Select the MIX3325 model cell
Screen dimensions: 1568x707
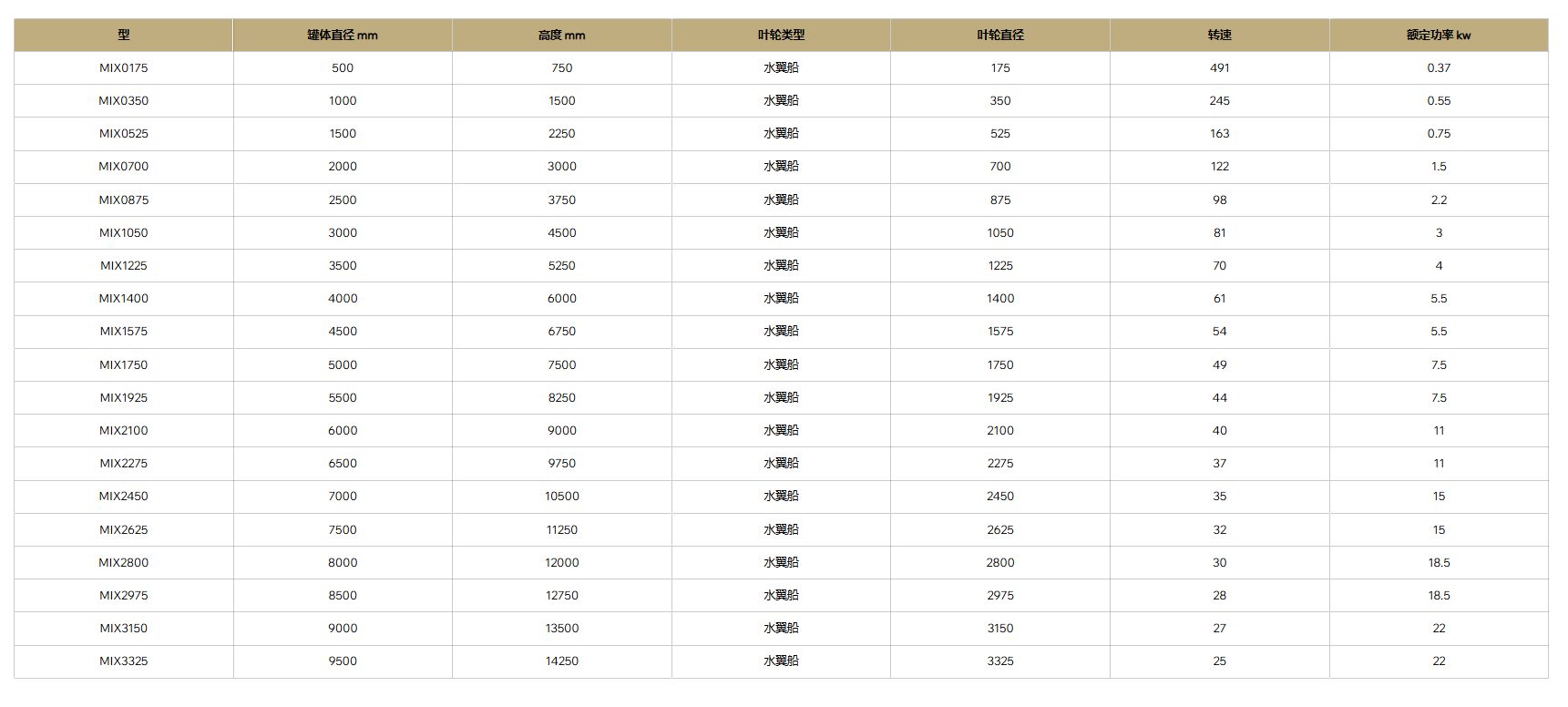point(124,661)
